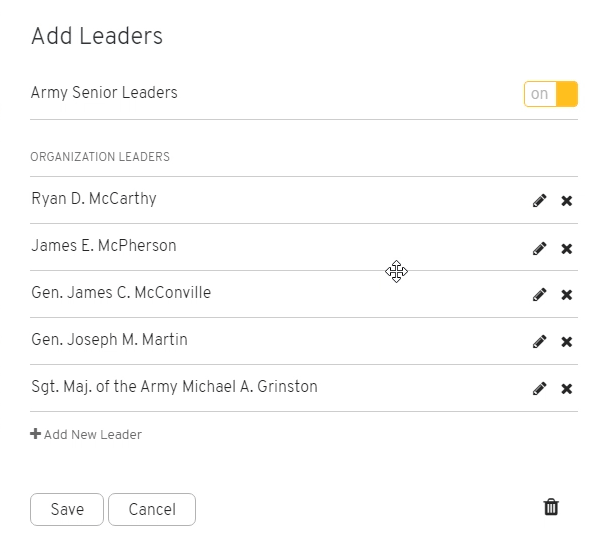608x556 pixels.
Task: Select the Ryan D. McCarthy row
Action: click(x=304, y=200)
